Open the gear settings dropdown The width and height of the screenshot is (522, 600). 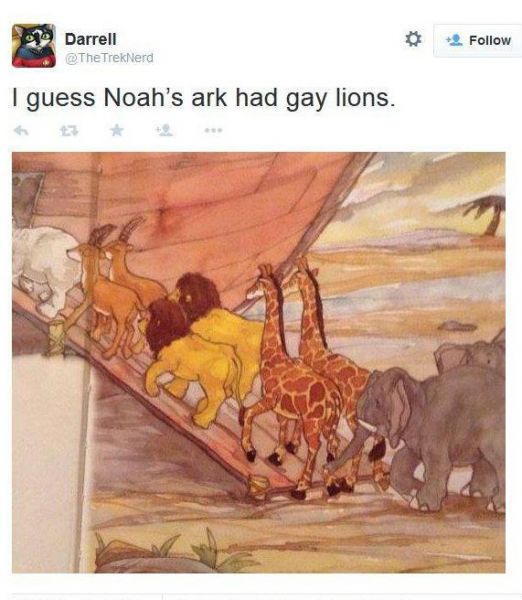(413, 39)
